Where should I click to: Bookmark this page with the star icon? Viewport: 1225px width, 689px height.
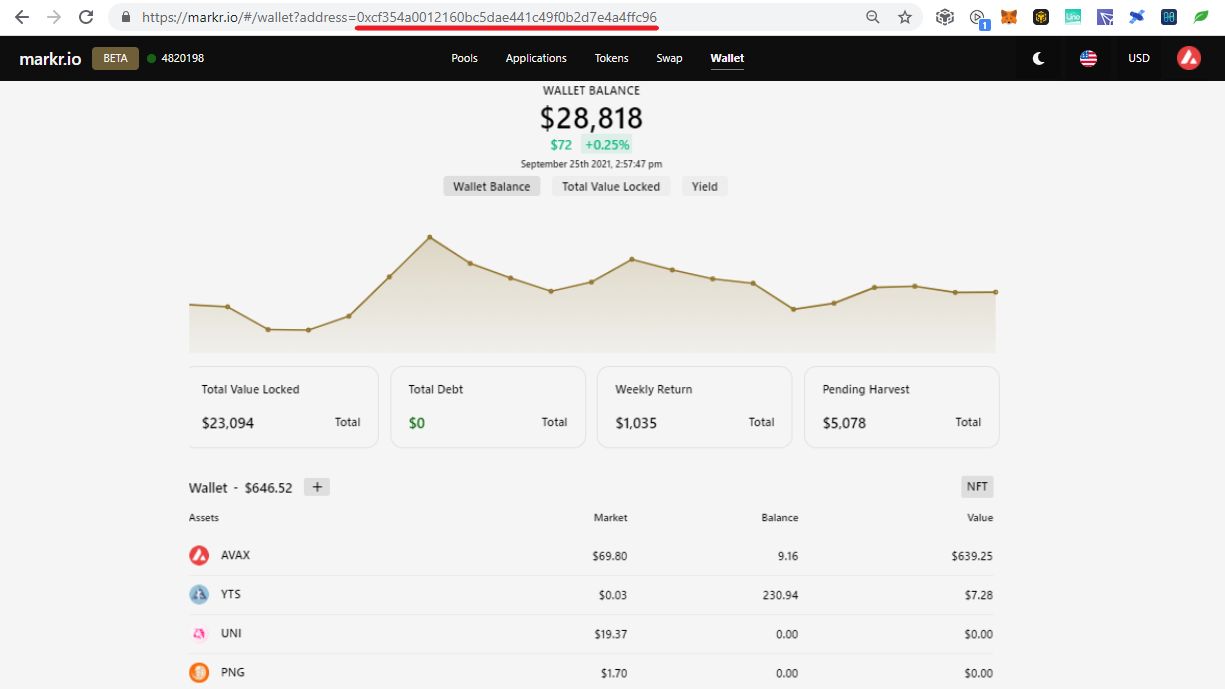point(905,17)
